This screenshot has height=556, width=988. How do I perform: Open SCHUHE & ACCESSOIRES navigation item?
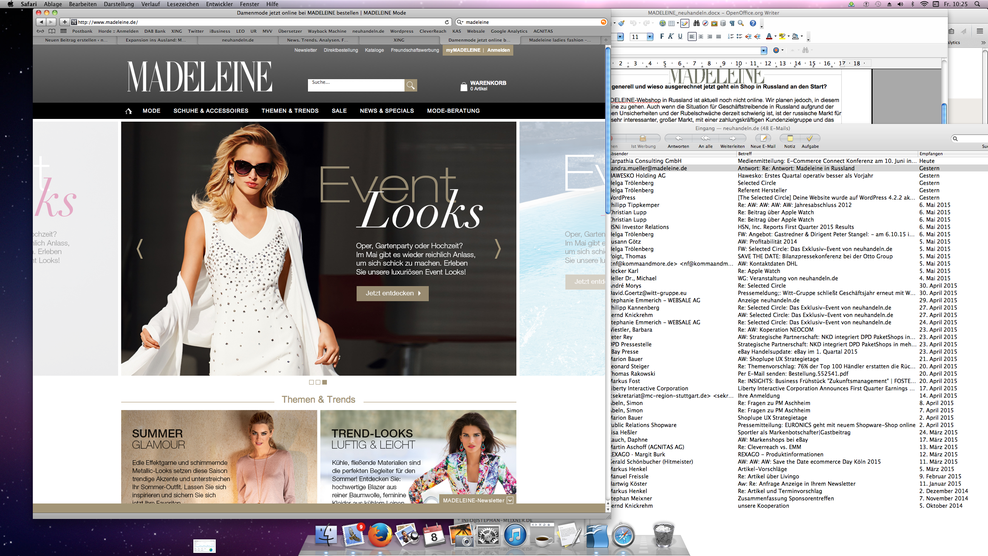click(x=211, y=111)
